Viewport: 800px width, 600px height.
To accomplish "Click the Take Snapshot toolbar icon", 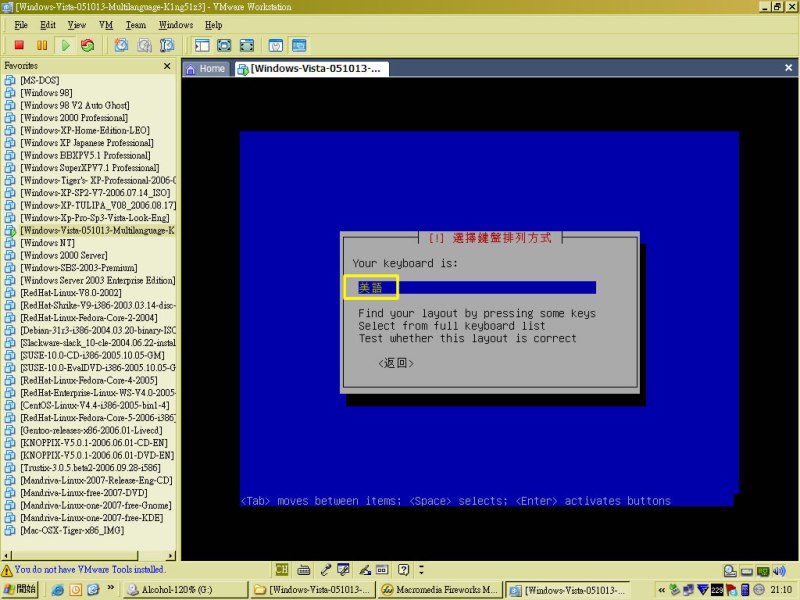I will 121,45.
